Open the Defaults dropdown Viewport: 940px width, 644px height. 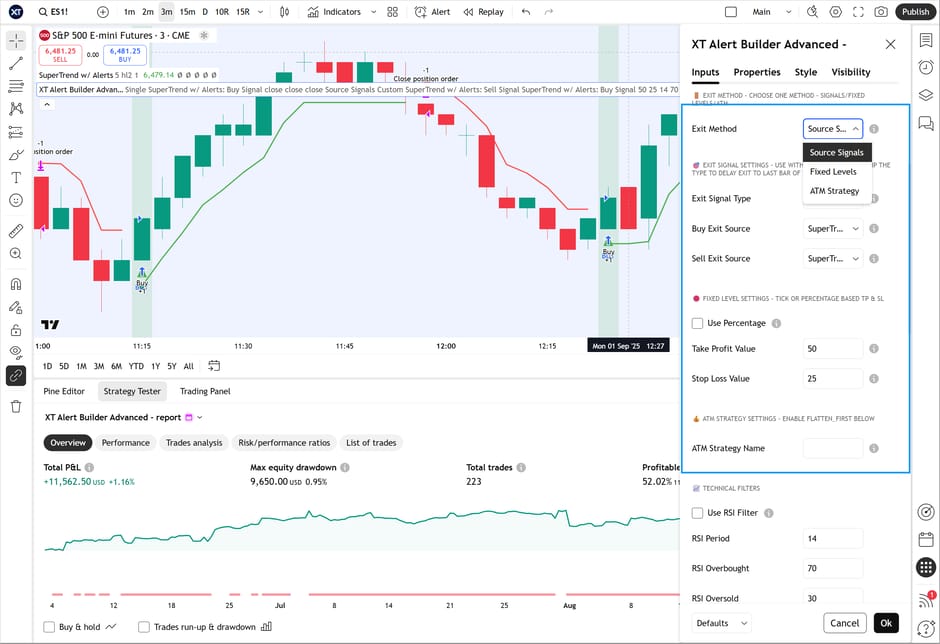(x=721, y=623)
